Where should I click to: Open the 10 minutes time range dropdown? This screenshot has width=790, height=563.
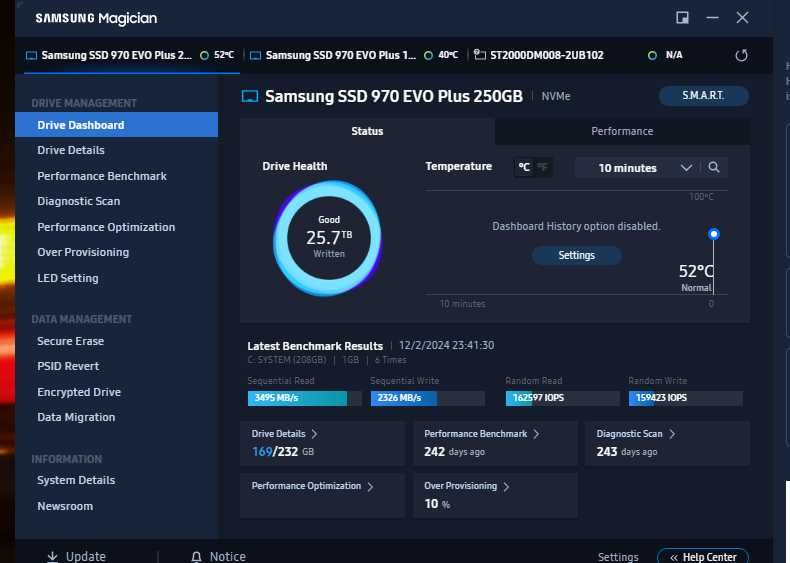pos(637,168)
